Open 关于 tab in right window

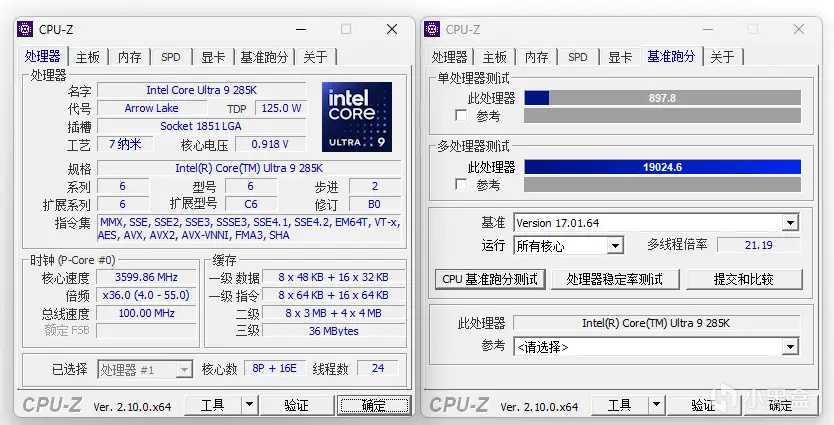coord(722,57)
